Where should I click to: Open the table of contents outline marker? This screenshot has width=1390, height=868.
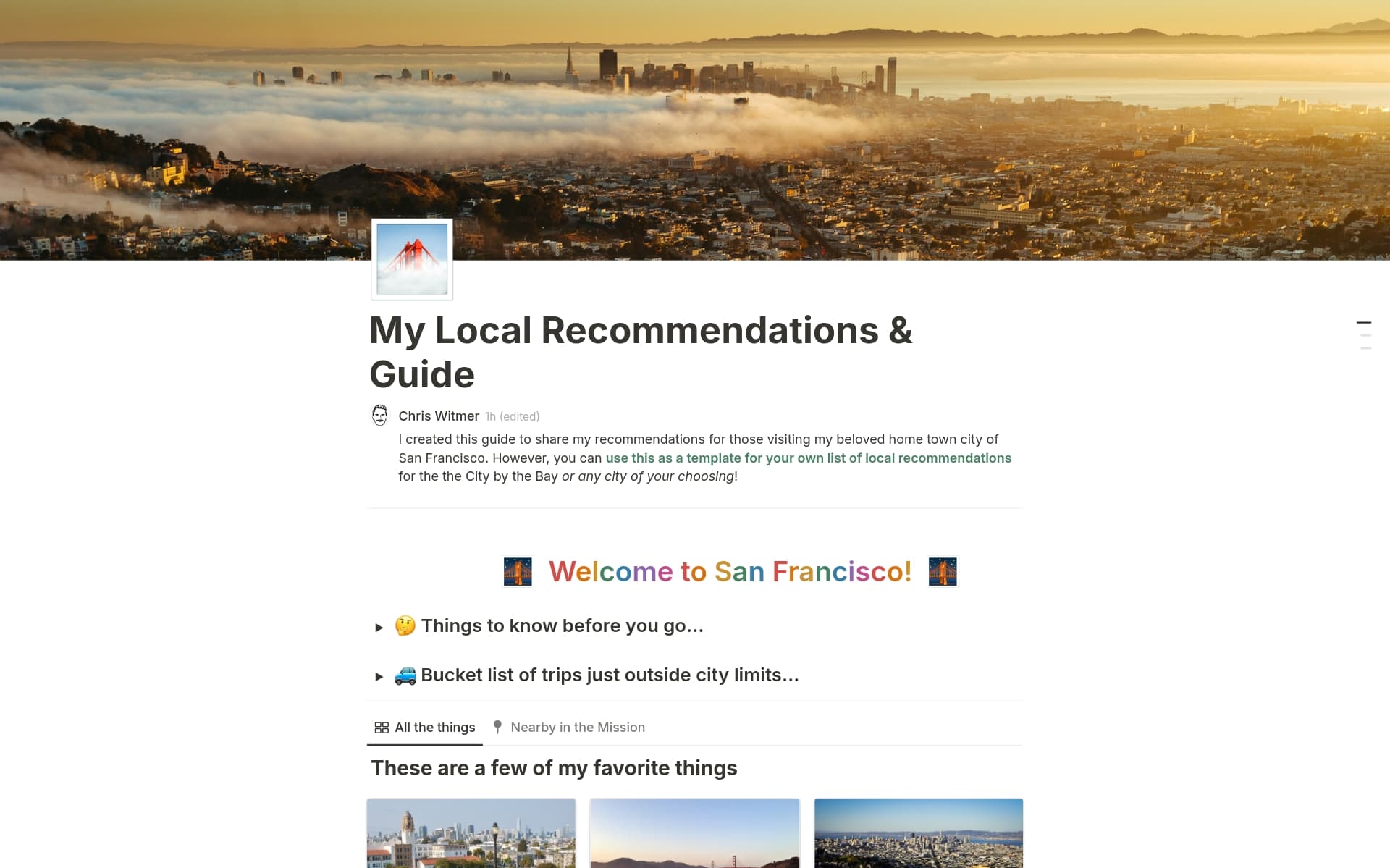click(1364, 323)
